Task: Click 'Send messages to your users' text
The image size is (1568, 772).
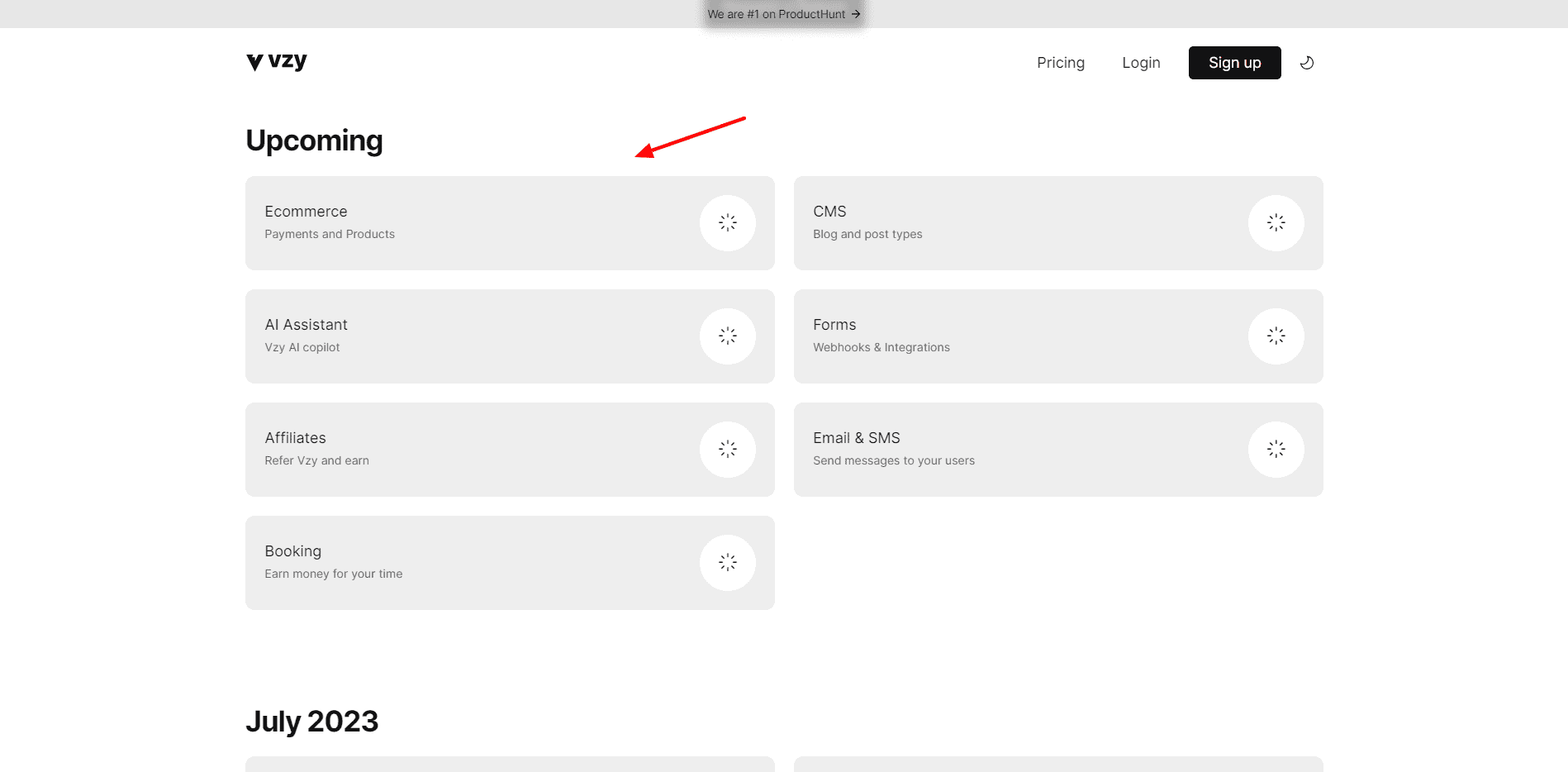Action: 894,460
